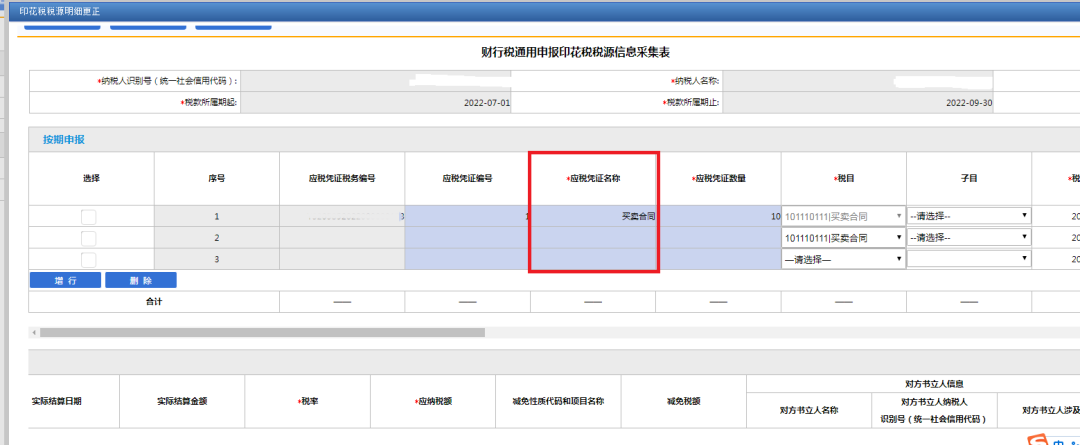Click row 2 应税凭证名称 input cell

click(x=593, y=238)
